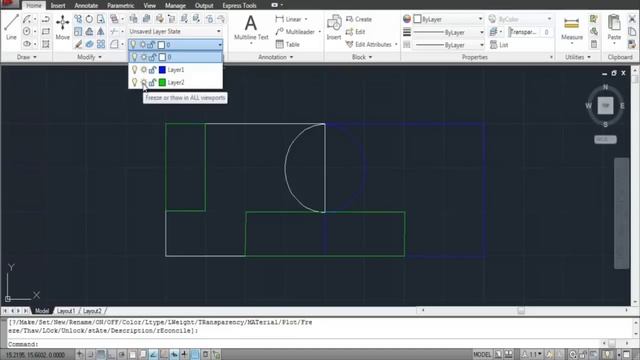Toggle lock for Layer2
This screenshot has height=360, width=640.
[x=152, y=82]
